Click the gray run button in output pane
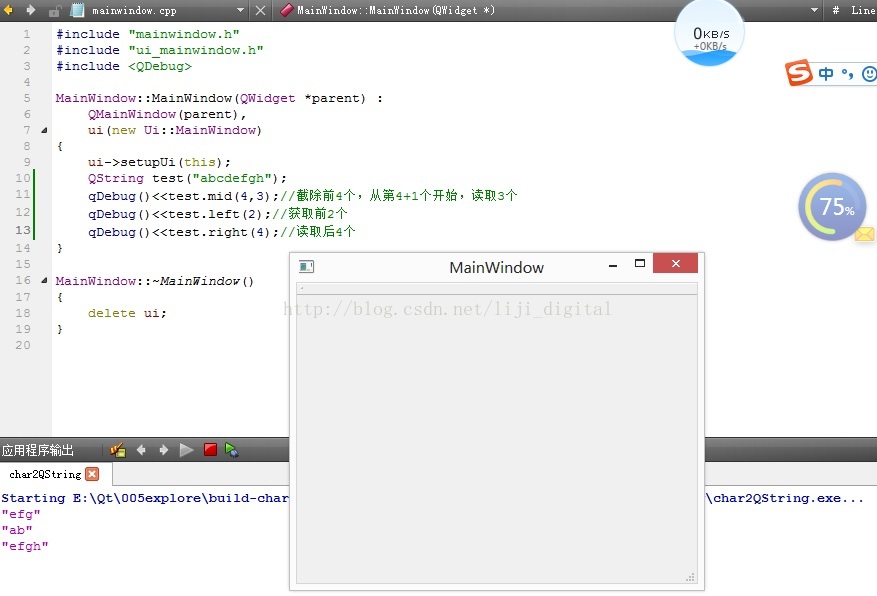The width and height of the screenshot is (877, 596). pos(186,450)
